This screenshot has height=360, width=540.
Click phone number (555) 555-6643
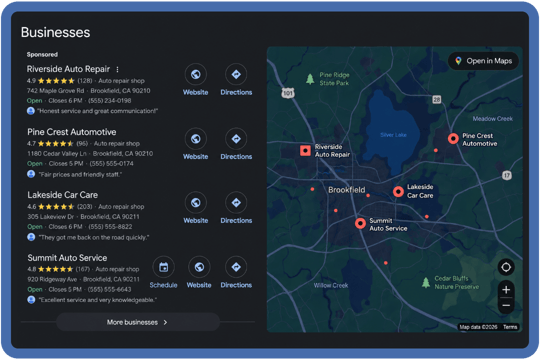[x=110, y=289]
